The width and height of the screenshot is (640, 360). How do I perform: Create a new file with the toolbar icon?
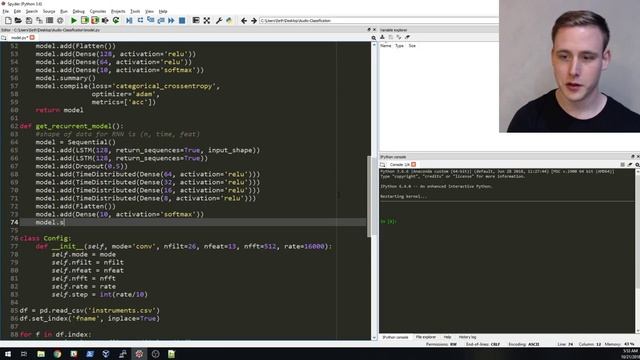coord(8,20)
